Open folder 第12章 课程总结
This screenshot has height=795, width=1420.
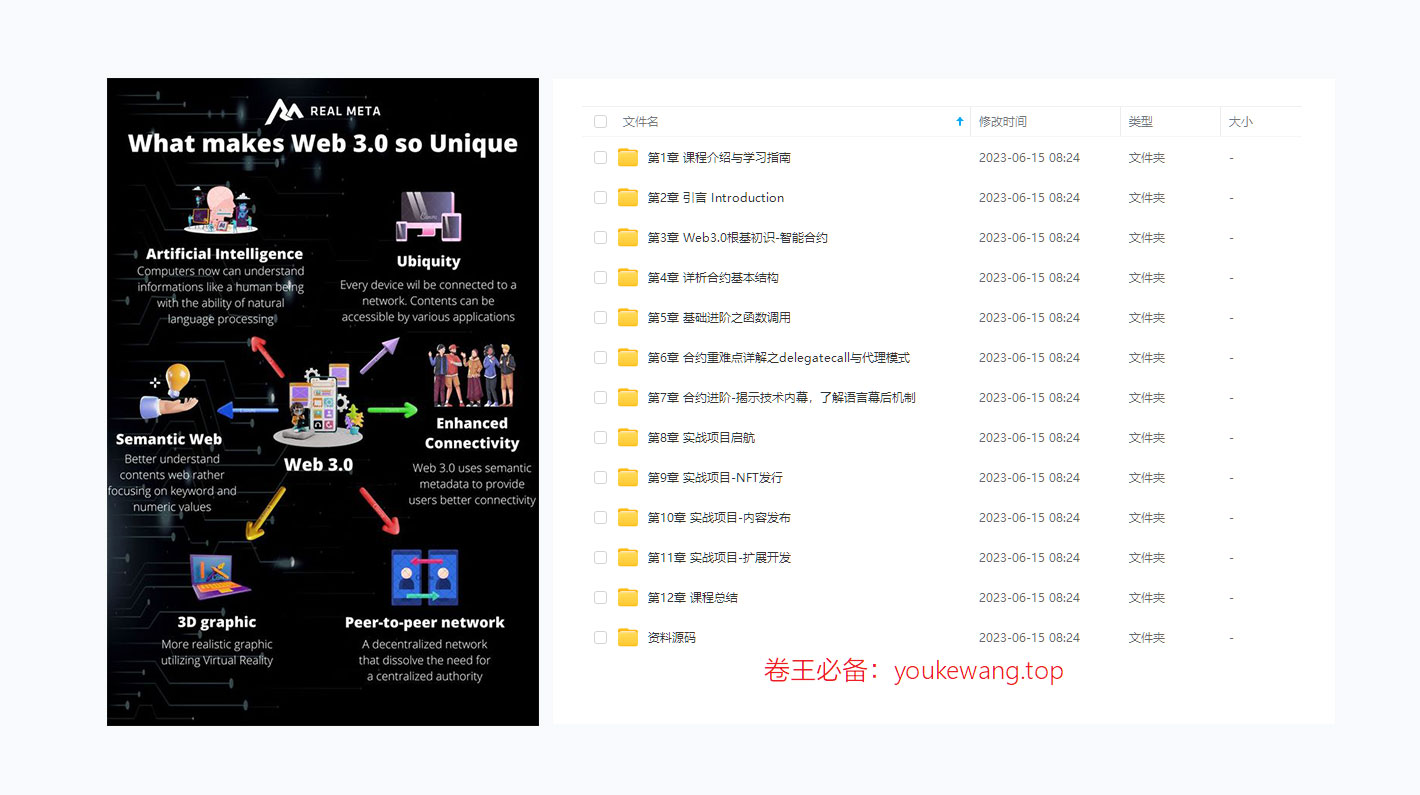click(692, 597)
